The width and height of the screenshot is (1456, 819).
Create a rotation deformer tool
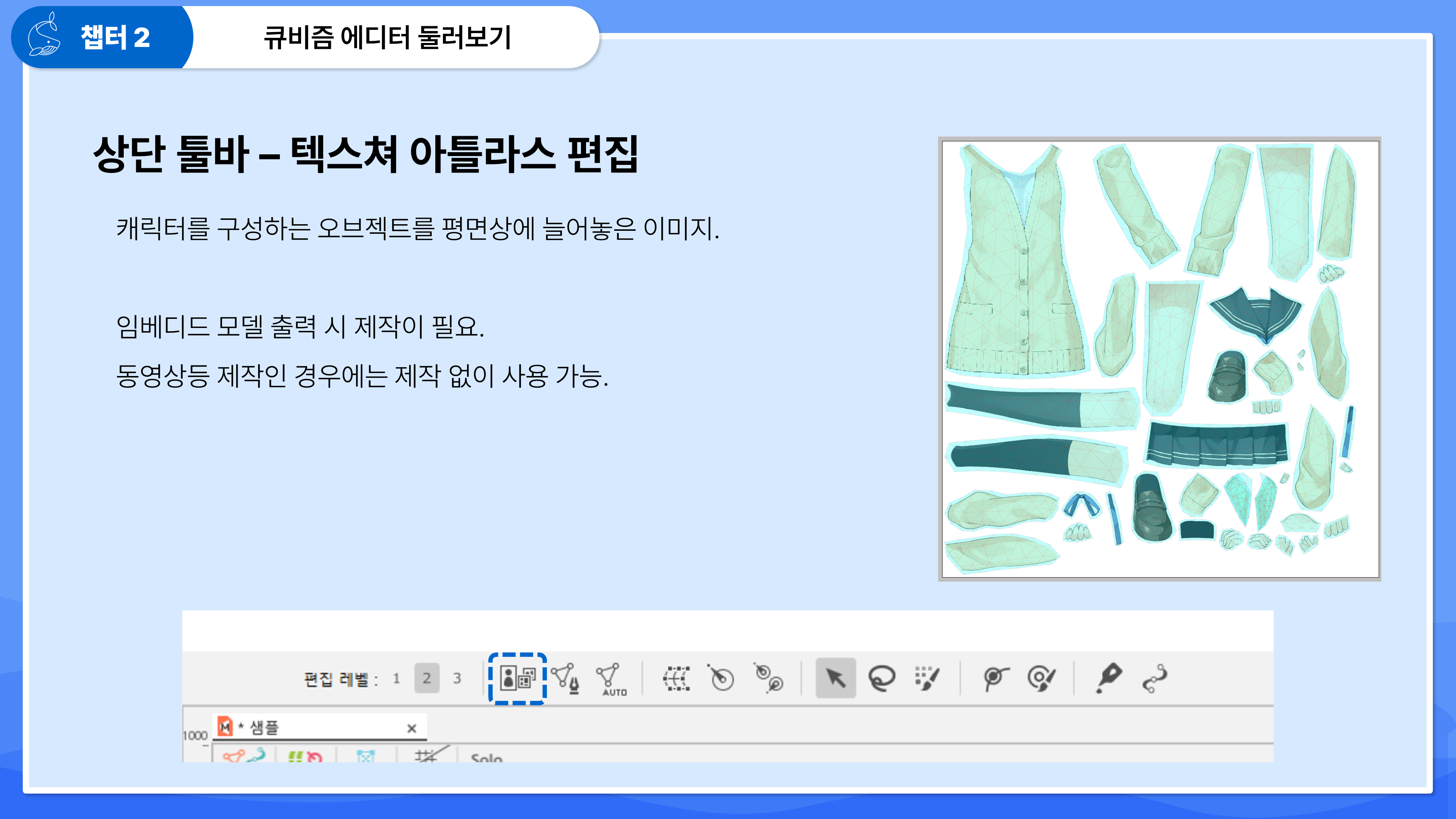coord(721,678)
